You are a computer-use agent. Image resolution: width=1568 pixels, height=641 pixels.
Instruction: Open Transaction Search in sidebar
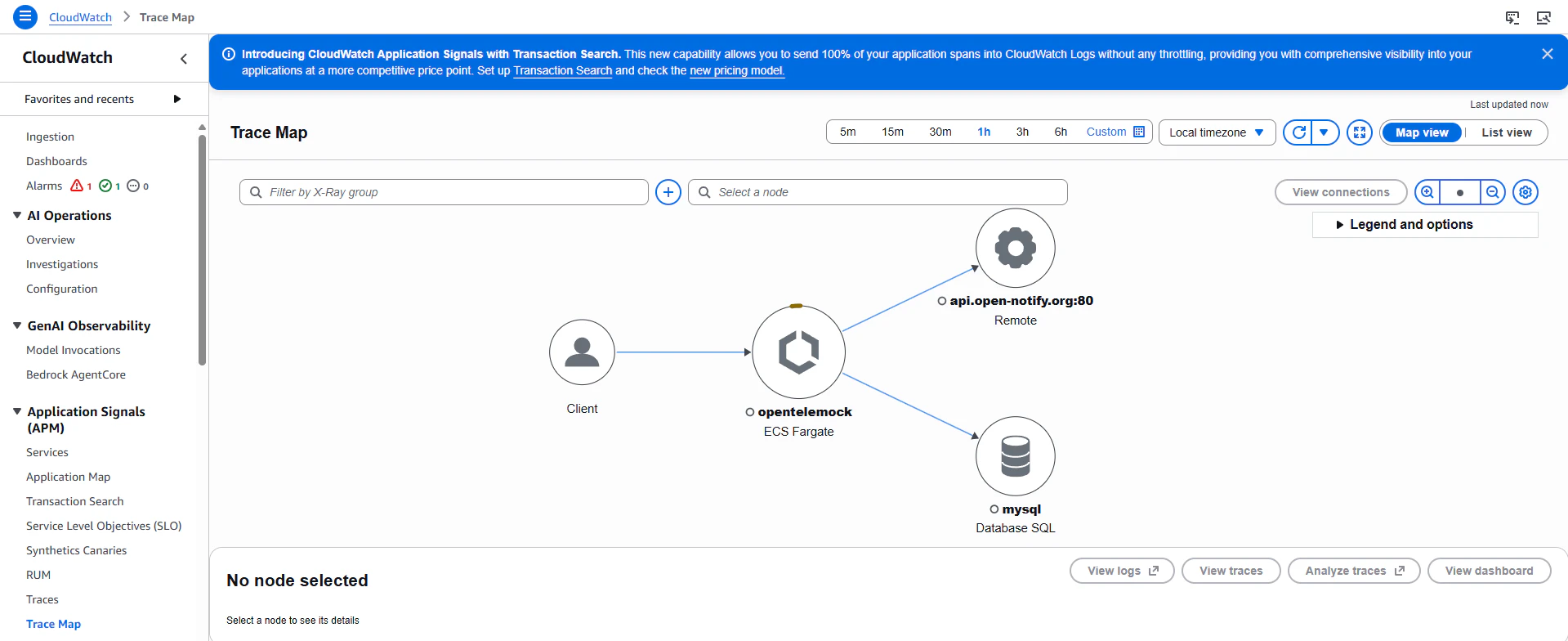75,501
